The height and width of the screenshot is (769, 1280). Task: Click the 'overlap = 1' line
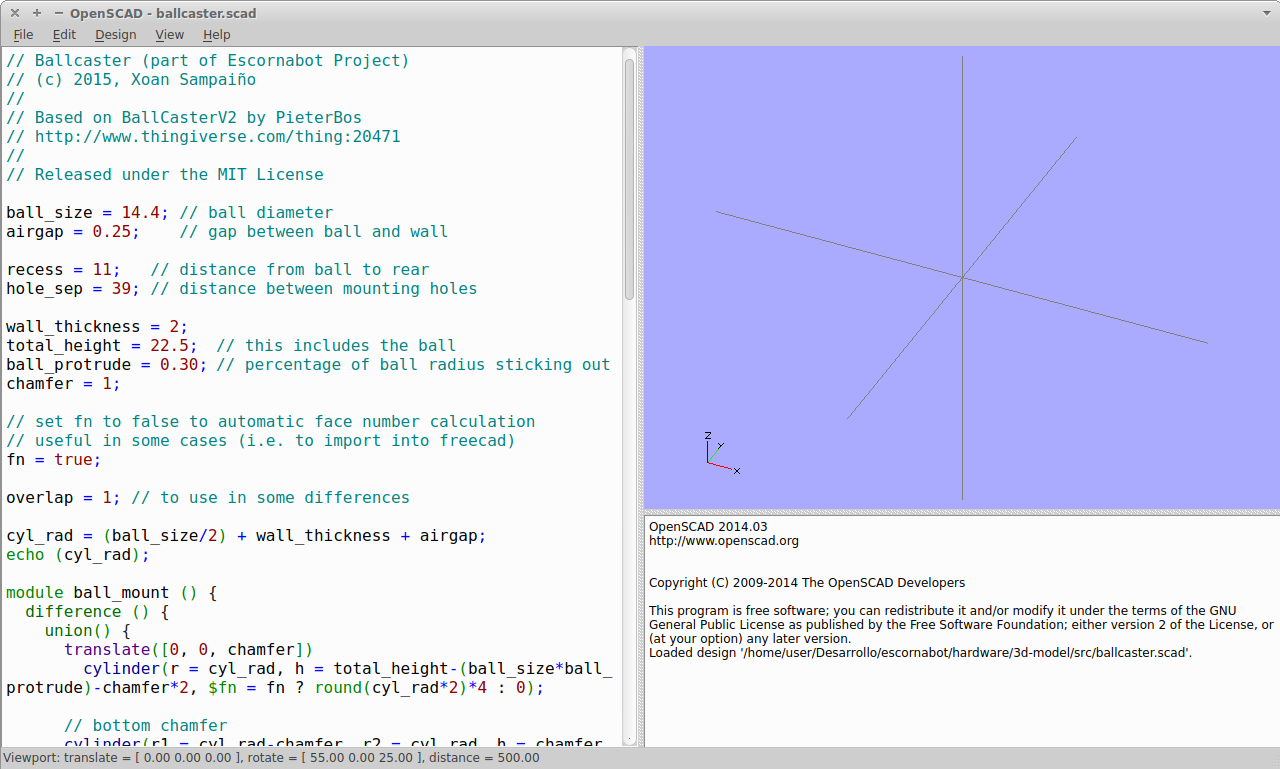coord(208,498)
